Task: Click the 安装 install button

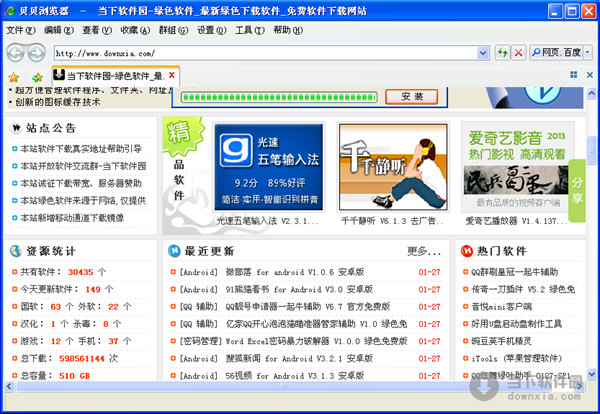Action: (x=411, y=96)
